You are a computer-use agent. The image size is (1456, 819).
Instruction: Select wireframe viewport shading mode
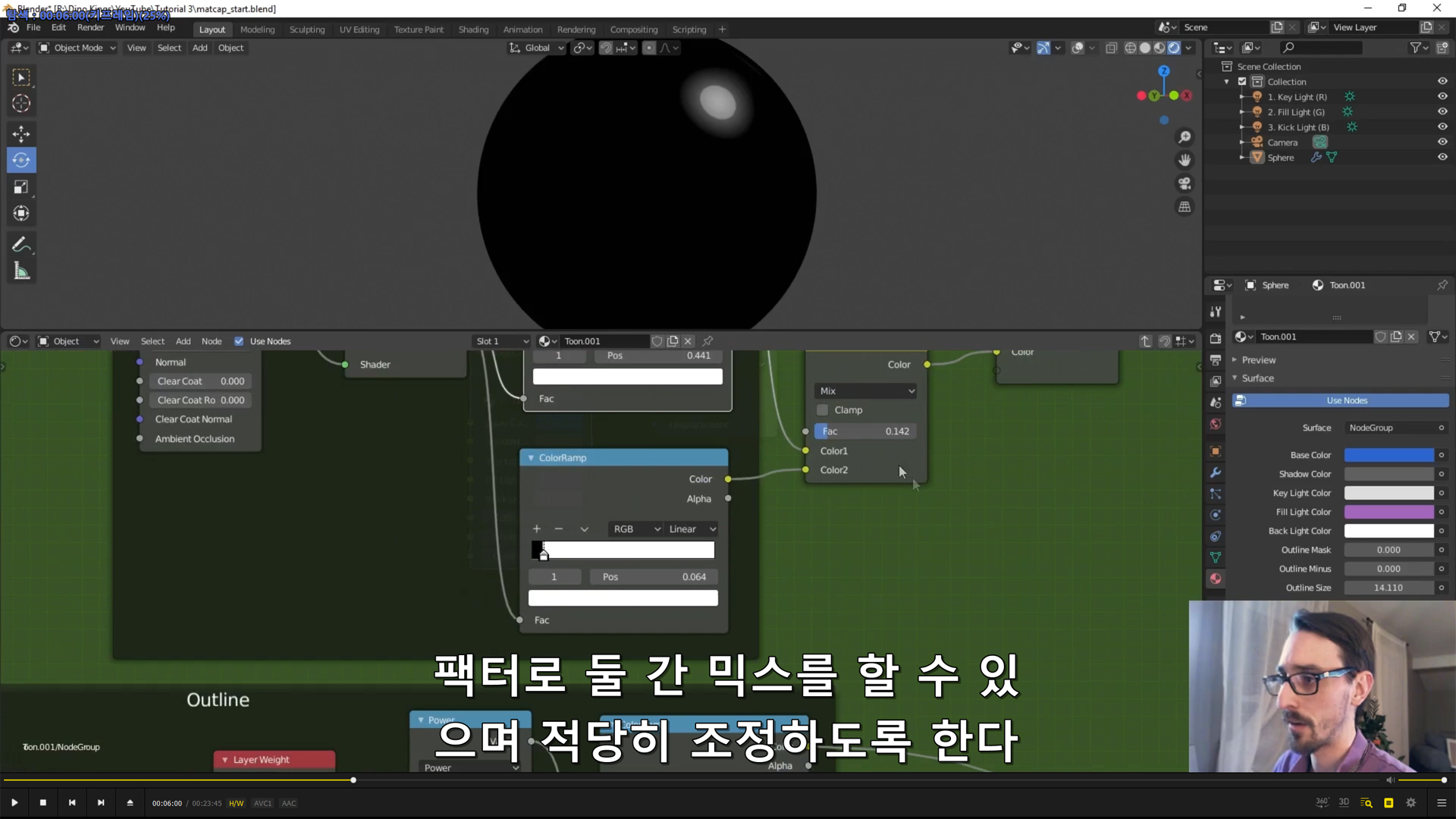coord(1131,48)
